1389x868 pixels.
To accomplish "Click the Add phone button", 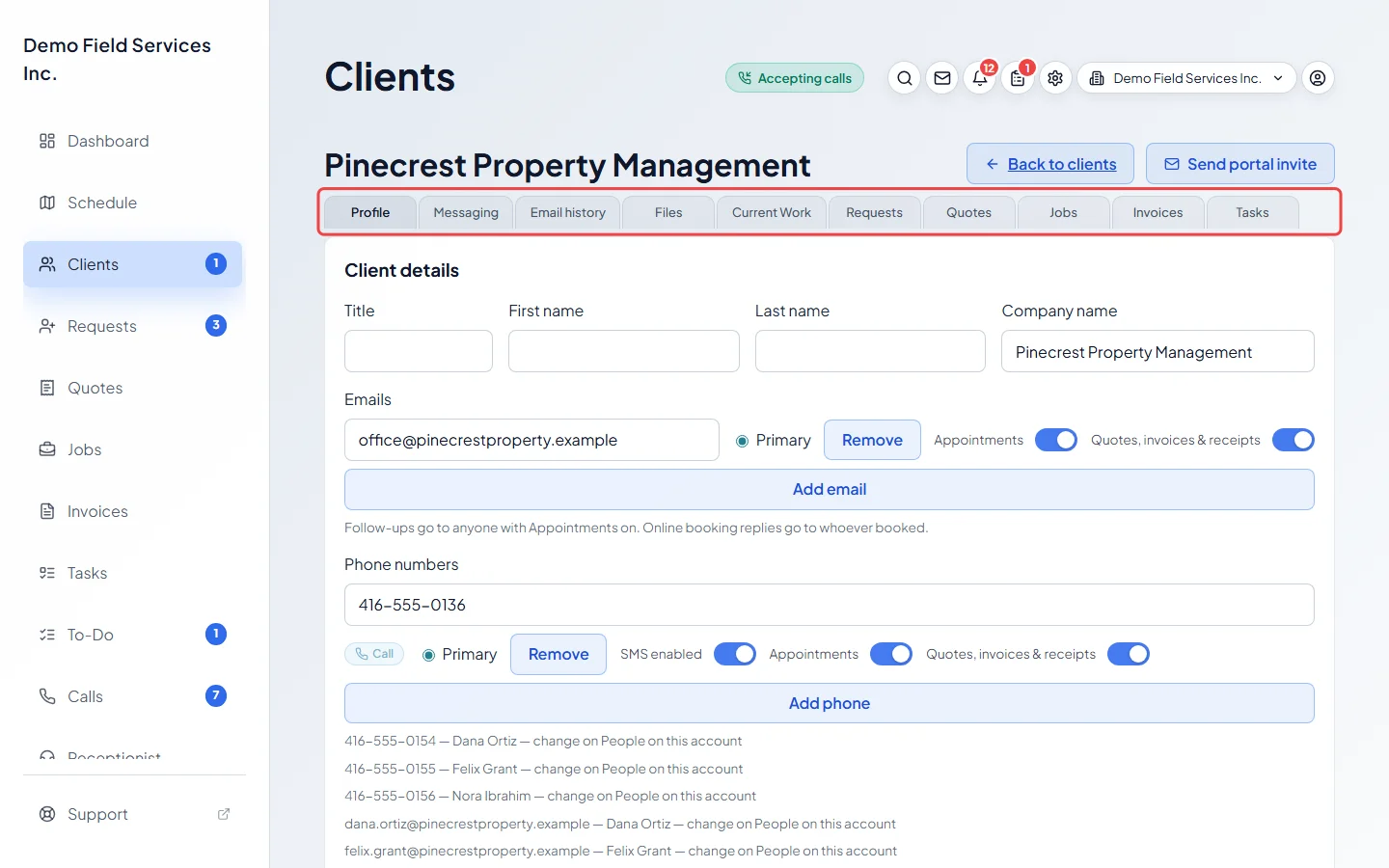I will coord(830,704).
